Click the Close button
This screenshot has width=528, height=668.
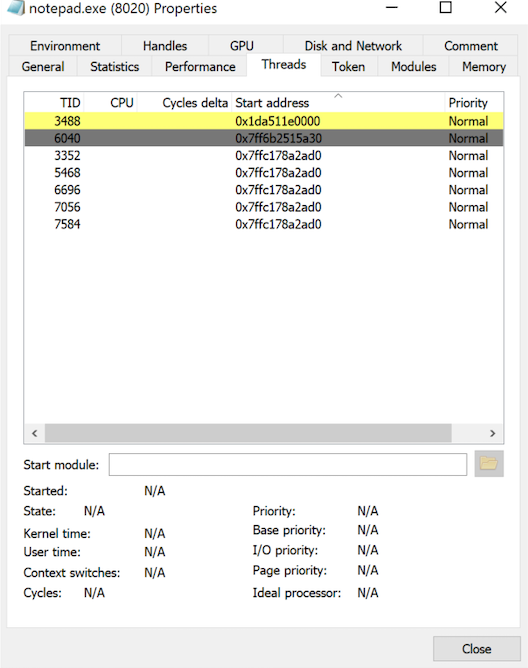click(476, 649)
